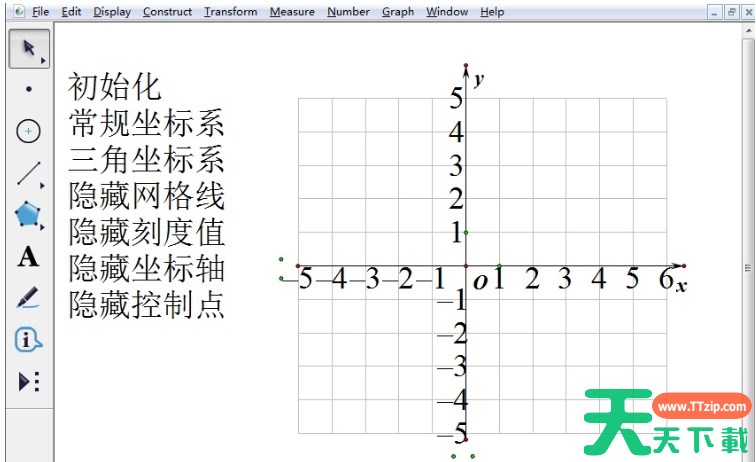Screen dimensions: 756x462
Task: Expand the Straightedge tool flyout triangle
Action: [43, 185]
